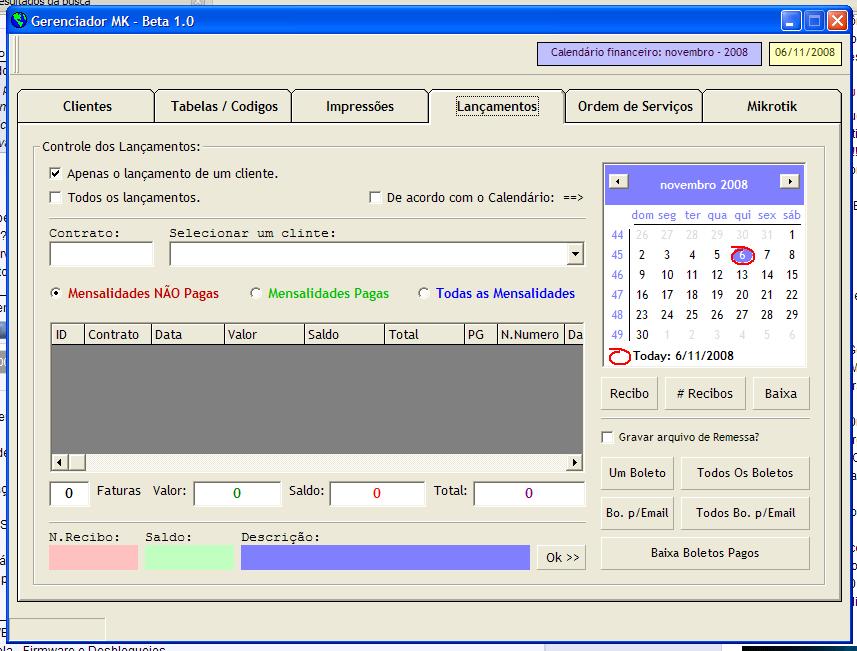
Task: Click the Contrato input field
Action: pyautogui.click(x=101, y=254)
